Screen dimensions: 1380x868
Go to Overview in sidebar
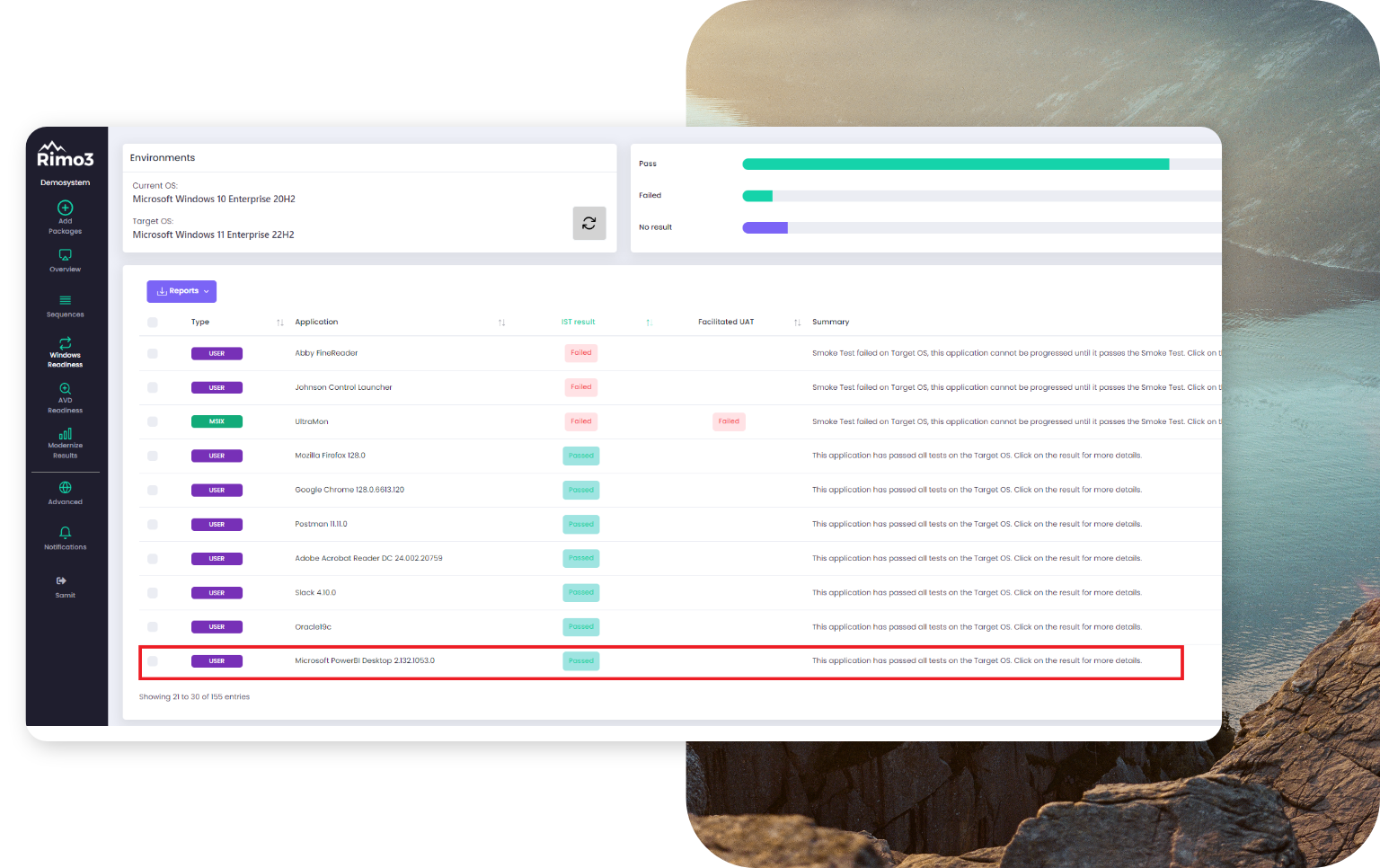tap(65, 261)
